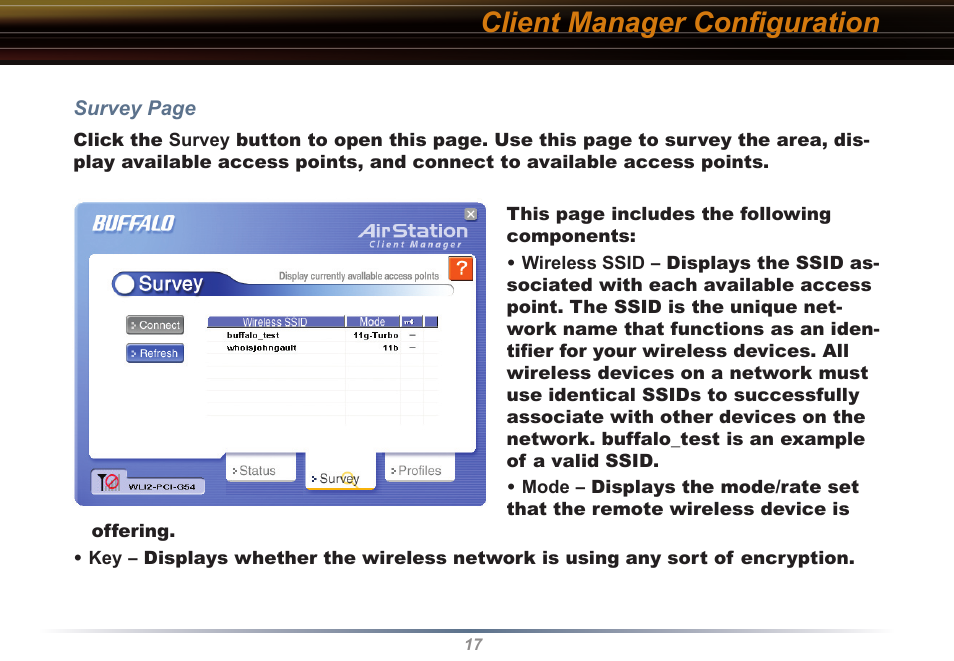Click the AirStation Client Manager logo

(x=413, y=236)
